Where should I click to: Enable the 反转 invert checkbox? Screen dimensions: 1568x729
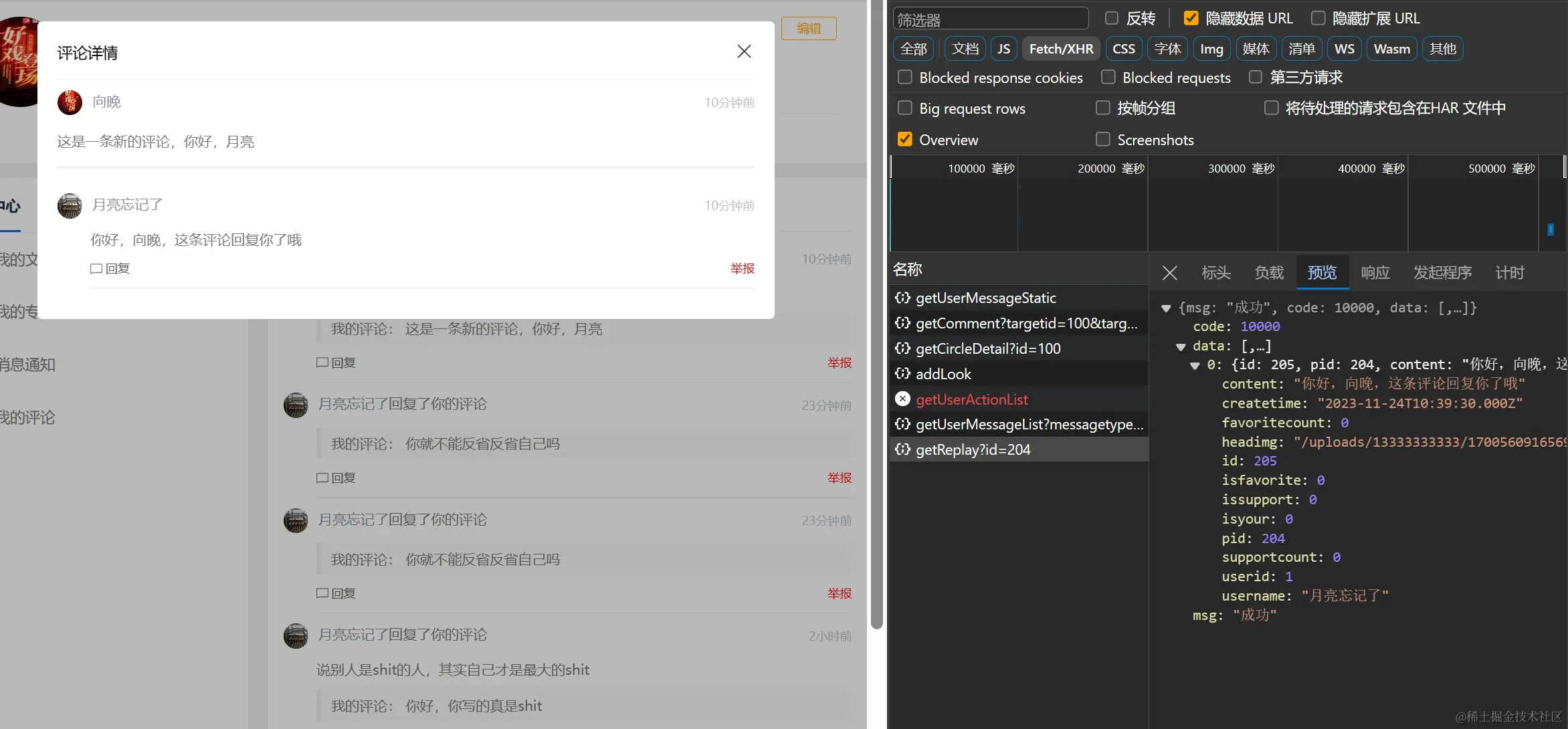click(1112, 18)
